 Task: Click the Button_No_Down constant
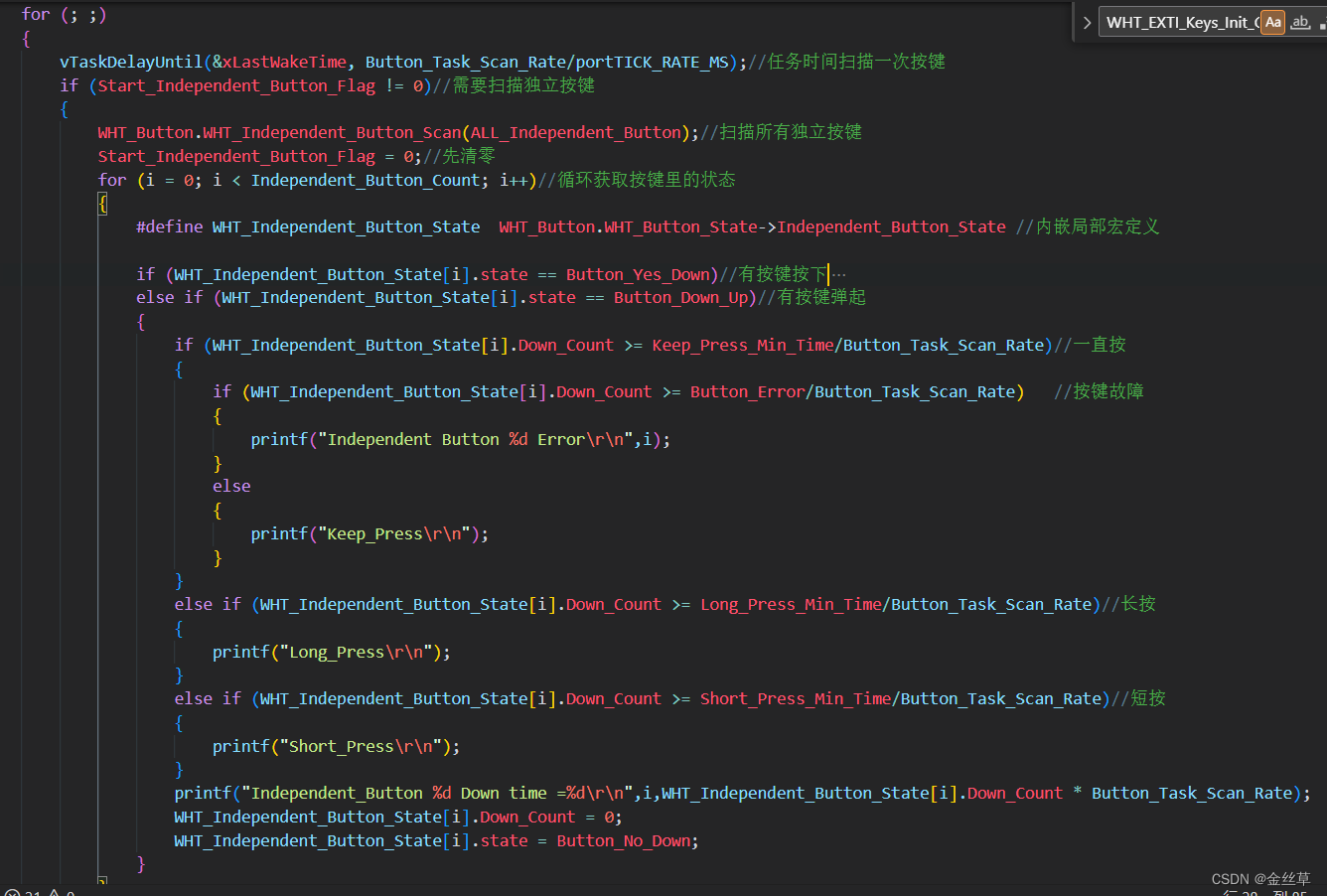(623, 840)
